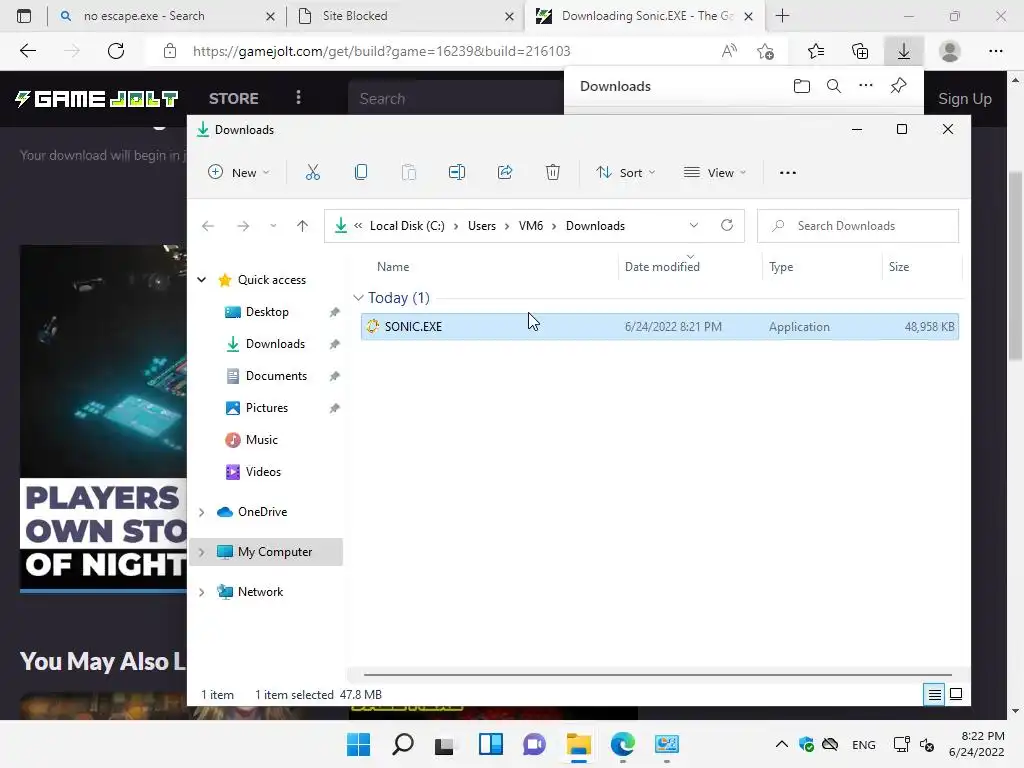
Task: Click the Cut scissors icon in File Explorer
Action: [313, 172]
